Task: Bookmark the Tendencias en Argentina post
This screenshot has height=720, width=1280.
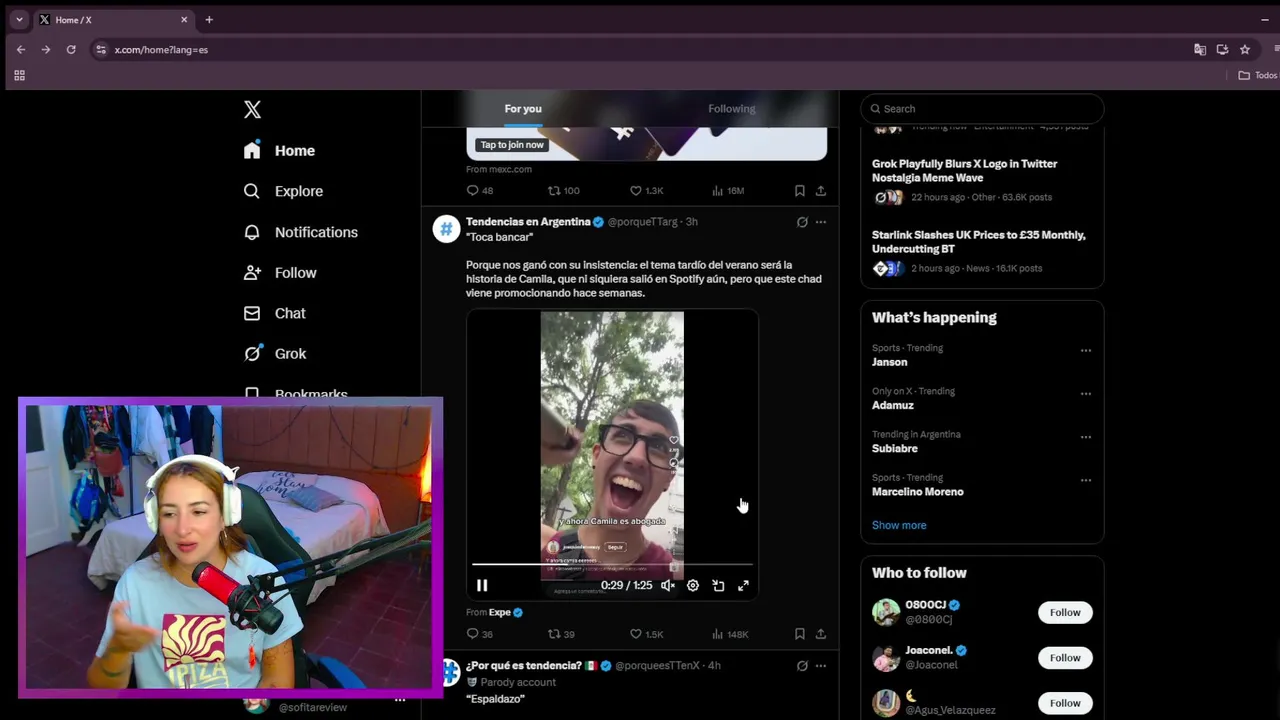Action: [799, 634]
